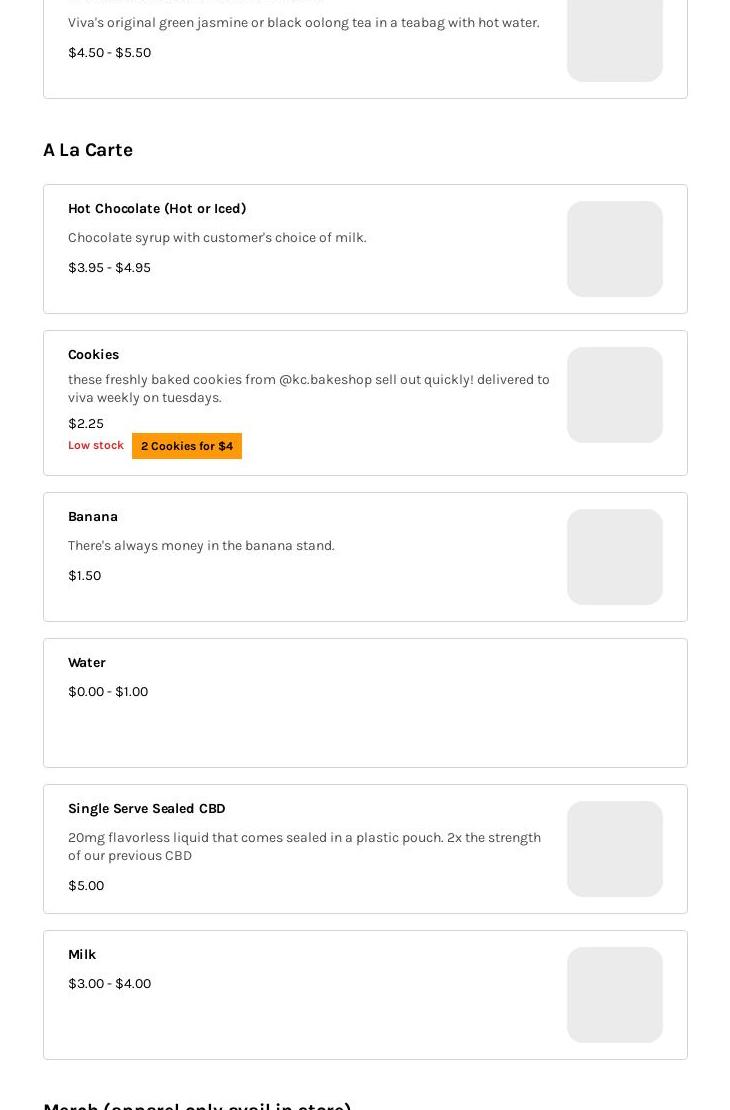The image size is (730, 1110).
Task: Click the 20mg flavorless liquid CBD description
Action: pos(304,846)
